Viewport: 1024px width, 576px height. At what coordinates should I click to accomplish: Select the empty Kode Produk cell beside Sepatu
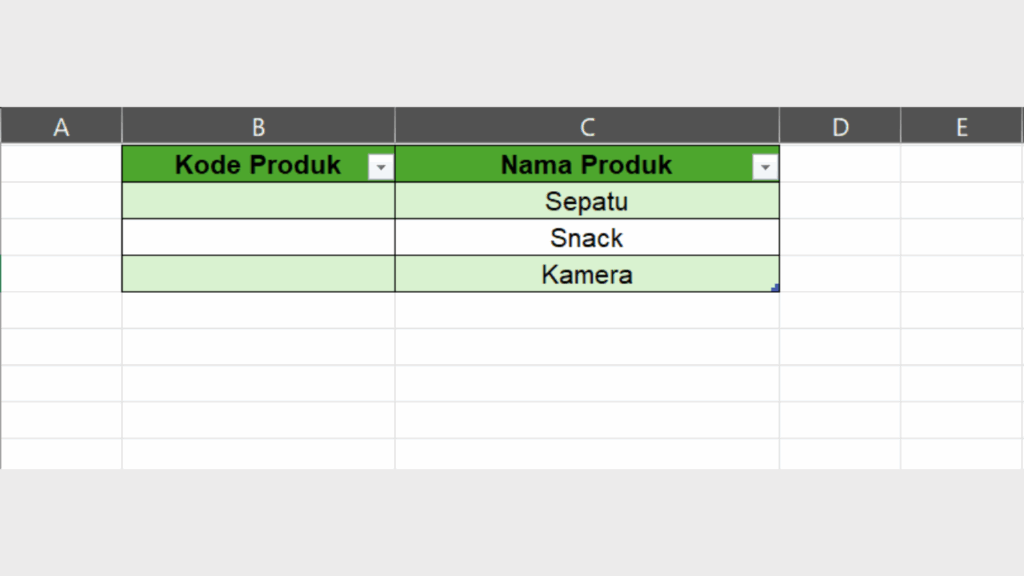[x=258, y=201]
